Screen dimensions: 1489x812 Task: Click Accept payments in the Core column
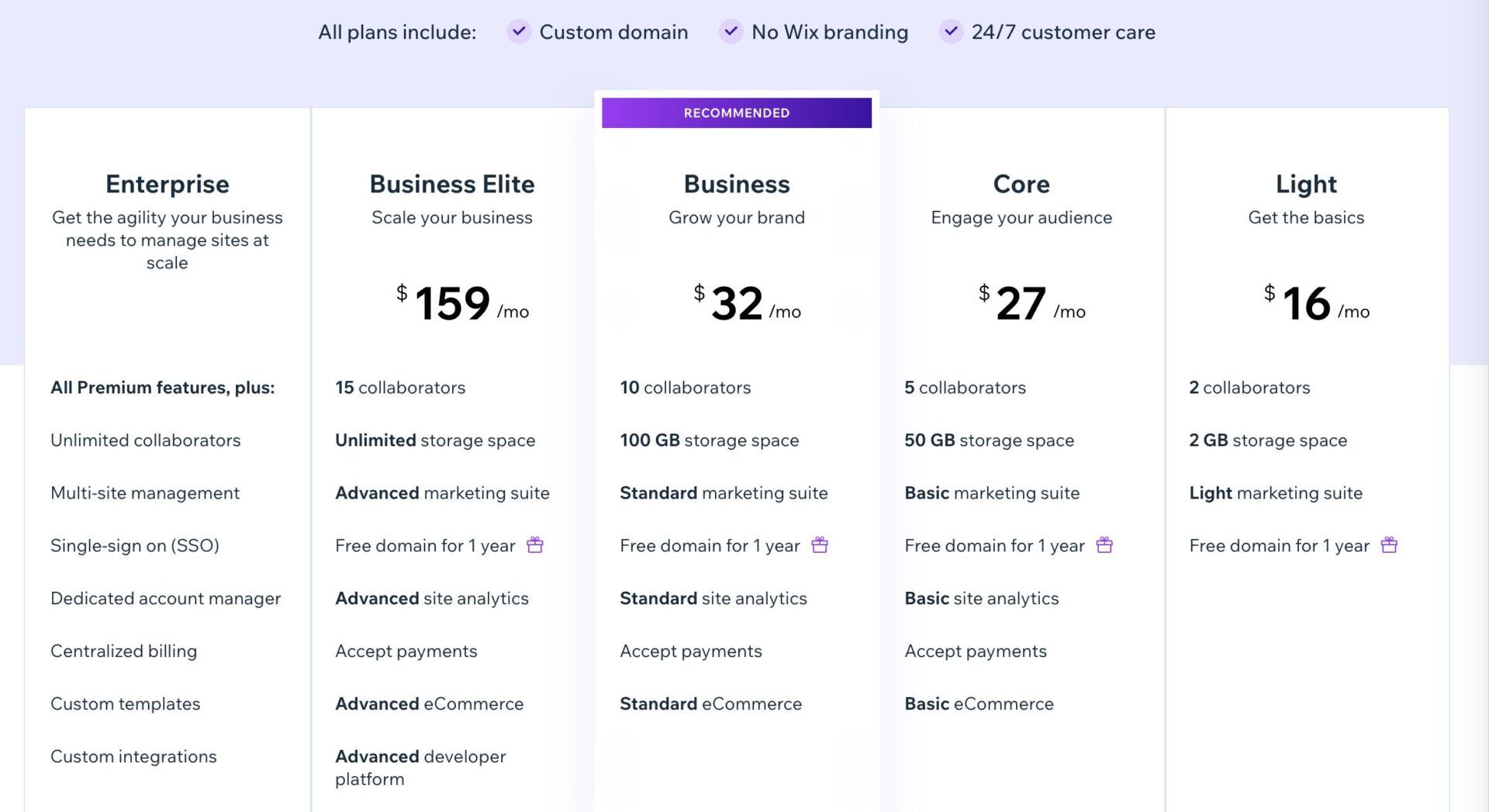point(976,651)
